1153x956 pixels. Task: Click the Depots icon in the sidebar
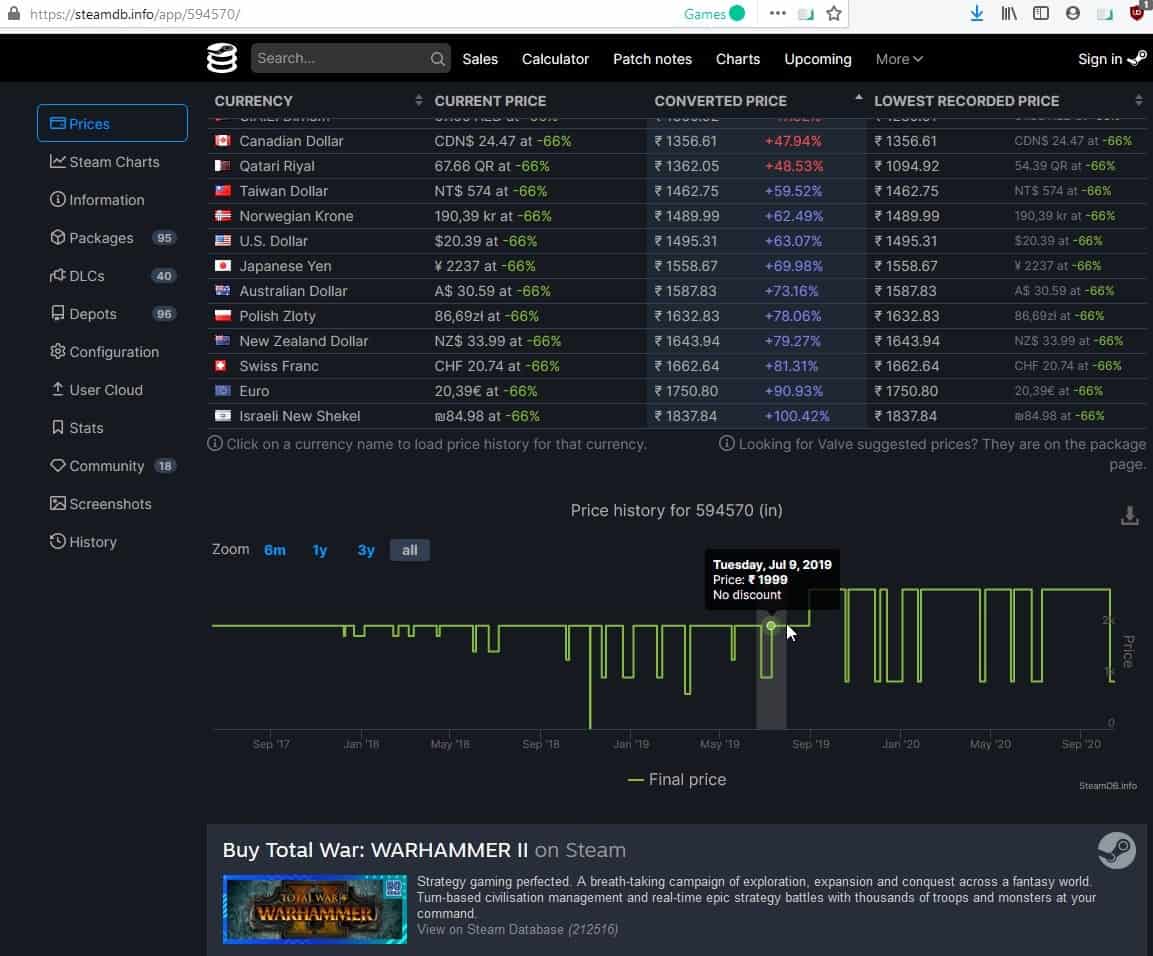point(59,314)
